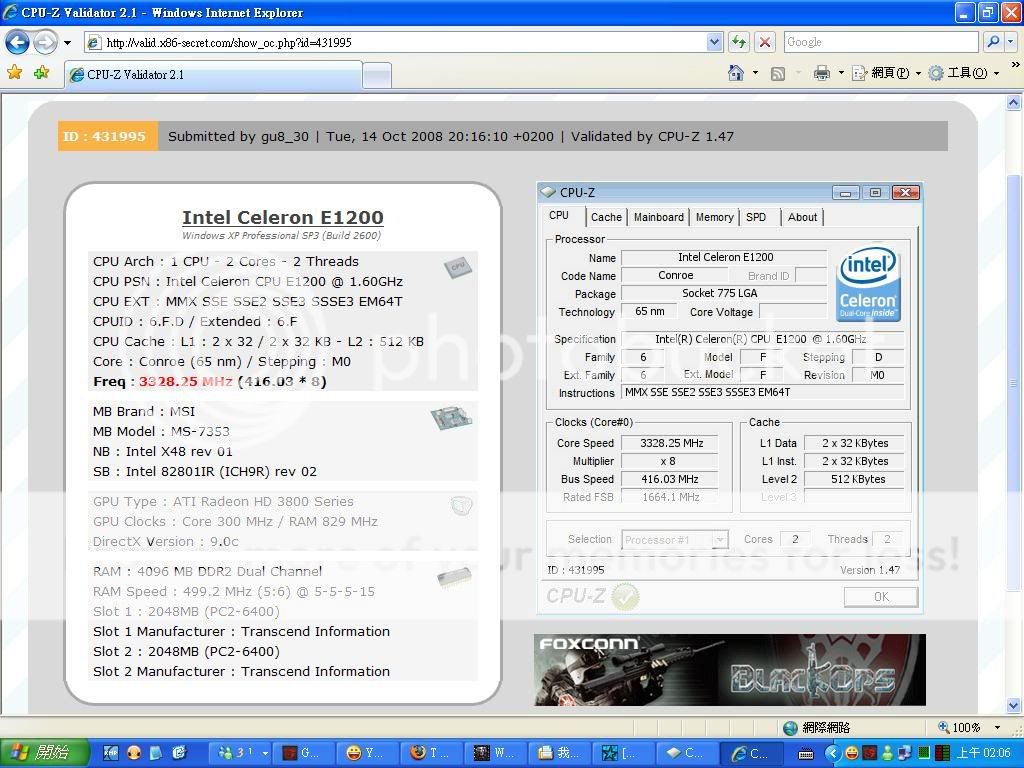This screenshot has width=1024, height=768.
Task: Select the CPU-Z Validator 2.1 browser tab
Action: pyautogui.click(x=213, y=74)
